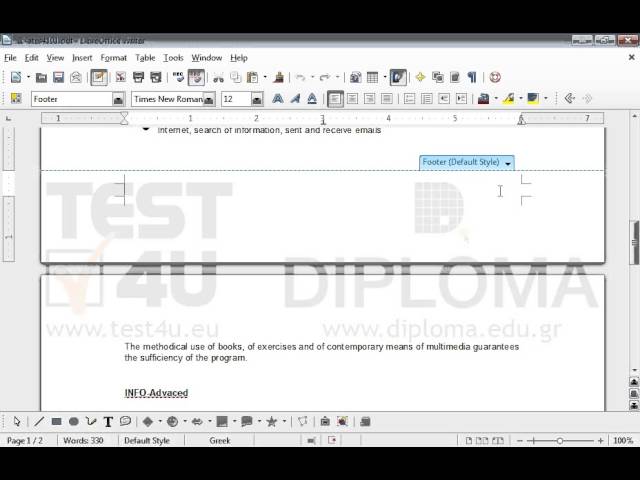Toggle Justified alignment
The height and width of the screenshot is (480, 640).
(387, 99)
